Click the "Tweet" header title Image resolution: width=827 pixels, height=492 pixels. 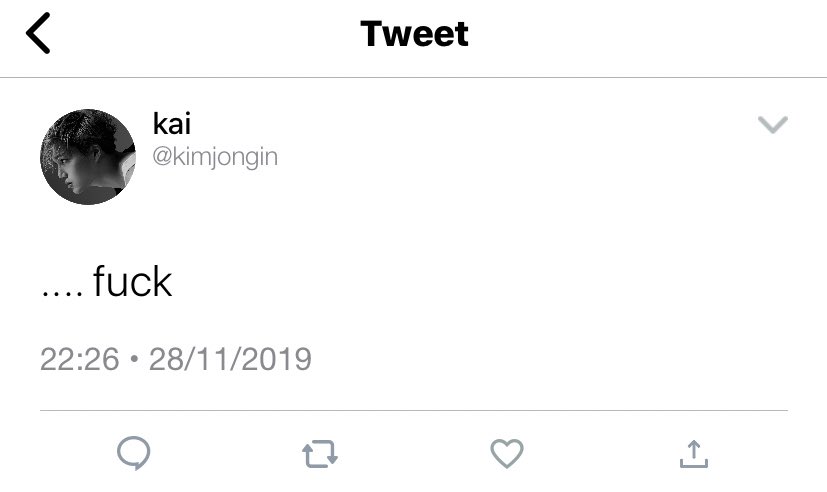point(414,34)
